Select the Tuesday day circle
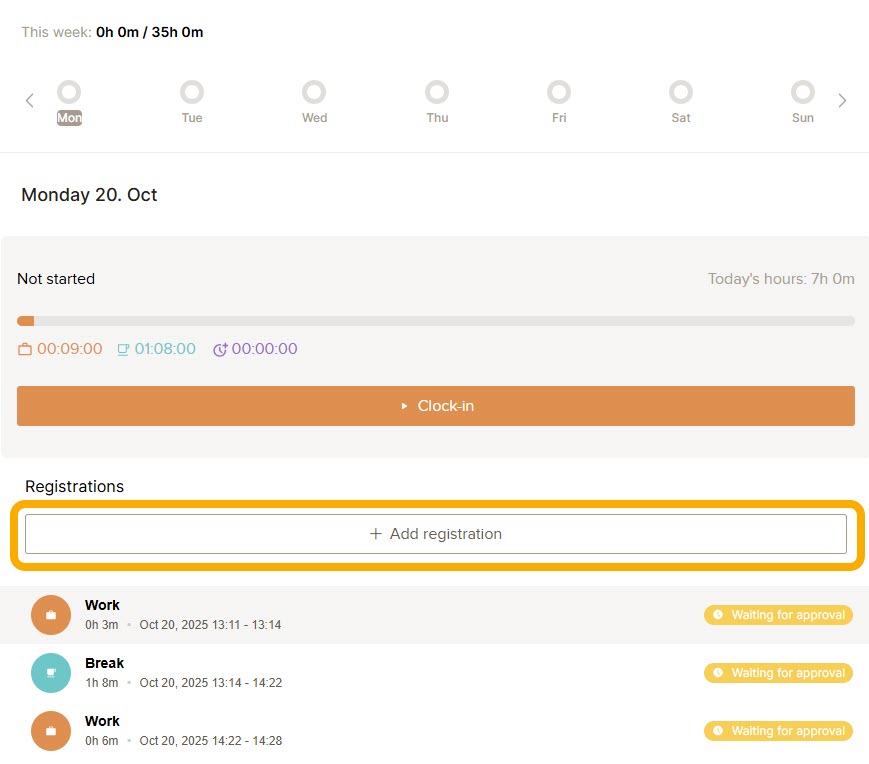 [x=192, y=93]
